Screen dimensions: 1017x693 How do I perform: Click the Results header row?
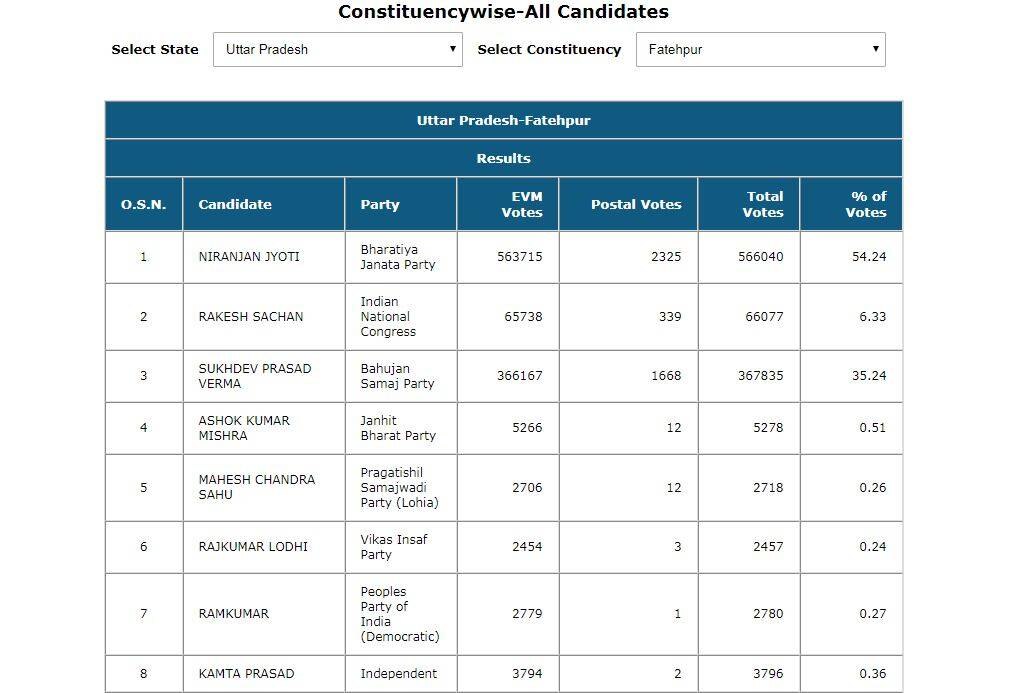pyautogui.click(x=503, y=158)
